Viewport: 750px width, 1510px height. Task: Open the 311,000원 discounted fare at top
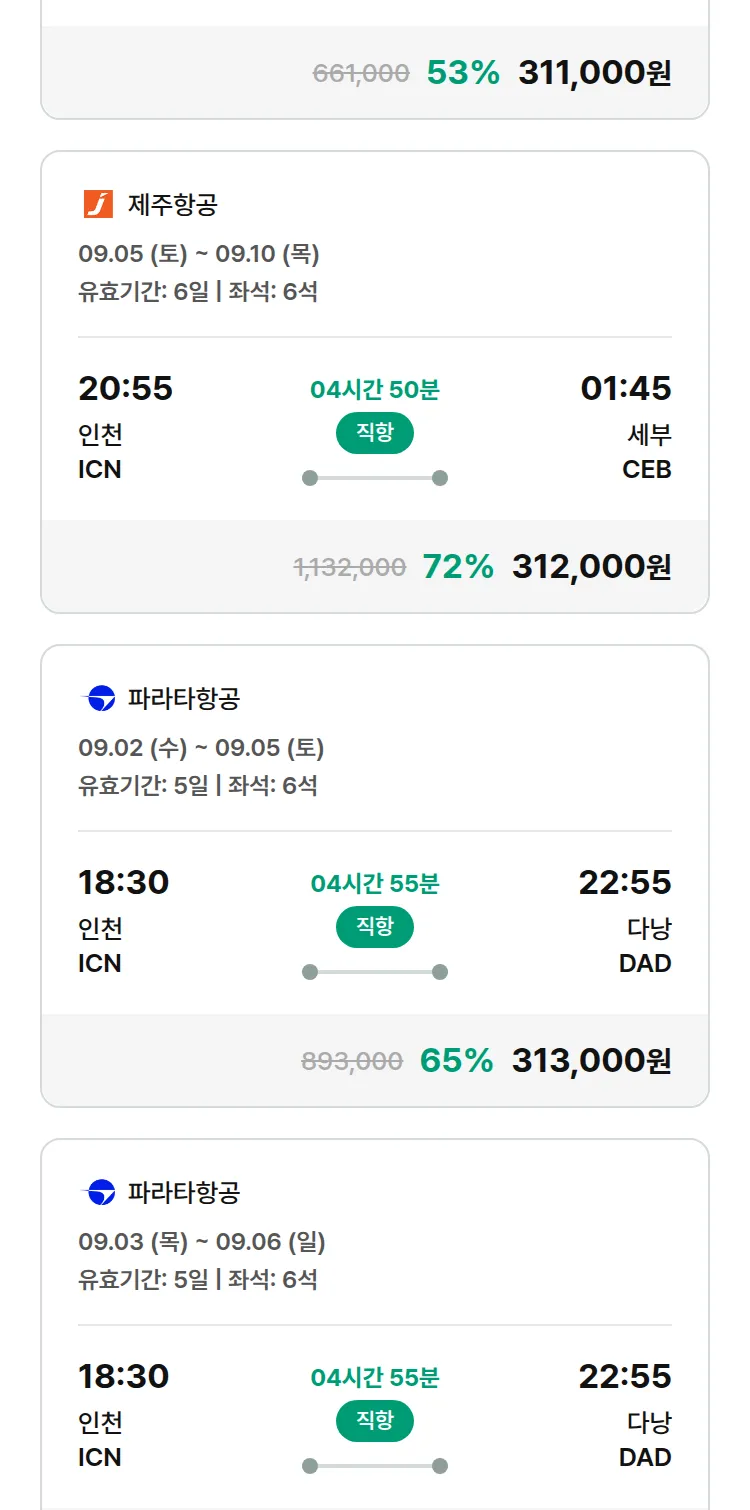[595, 73]
